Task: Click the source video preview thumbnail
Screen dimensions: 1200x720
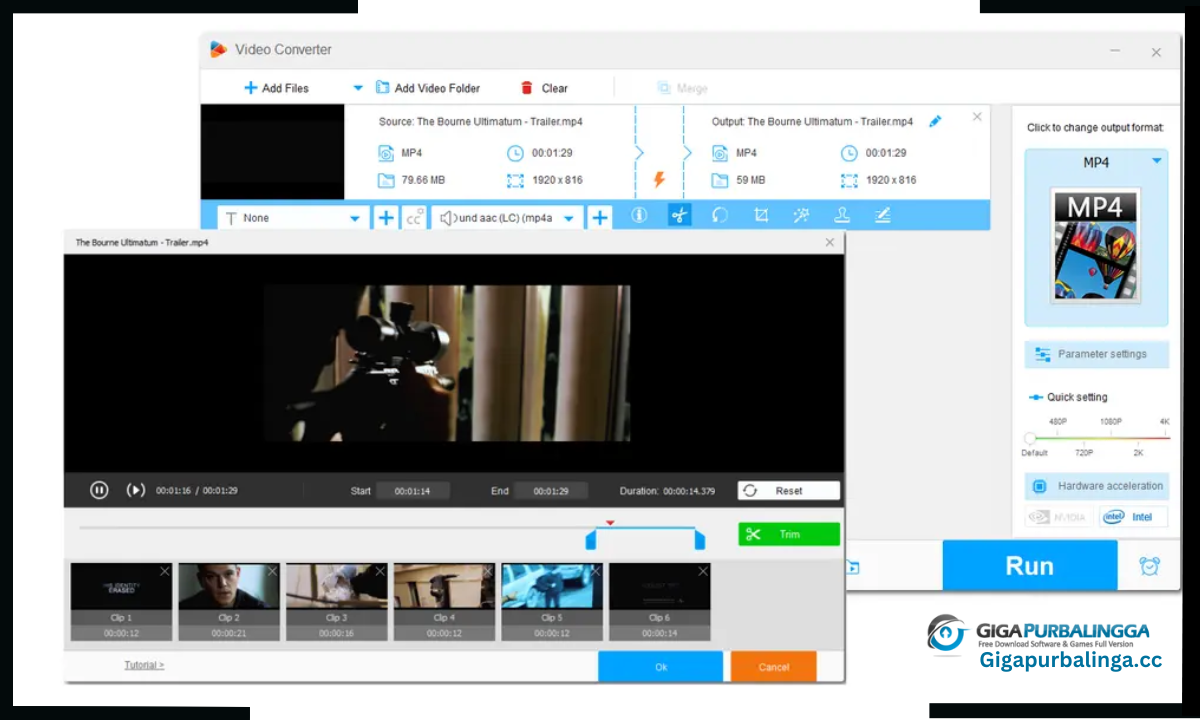Action: pos(272,152)
